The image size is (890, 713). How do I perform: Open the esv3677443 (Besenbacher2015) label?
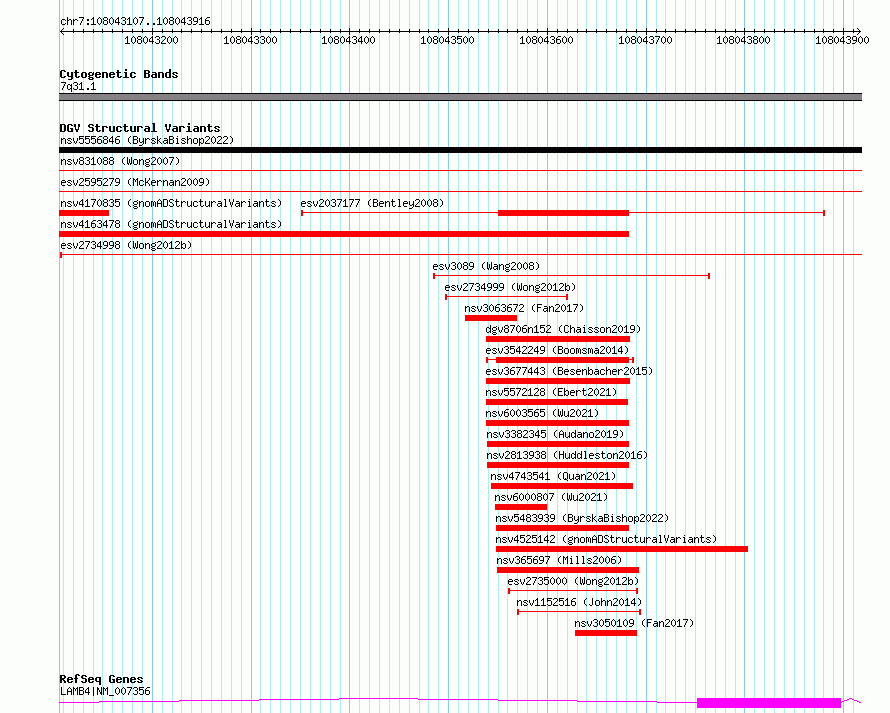[569, 371]
